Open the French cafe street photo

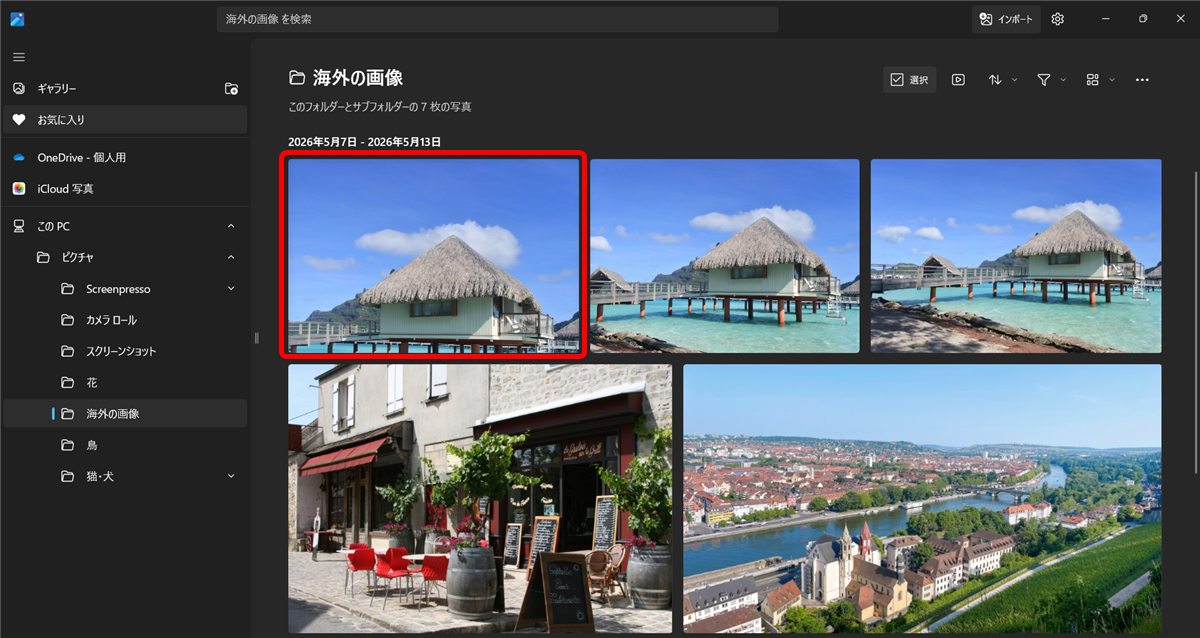[x=480, y=499]
